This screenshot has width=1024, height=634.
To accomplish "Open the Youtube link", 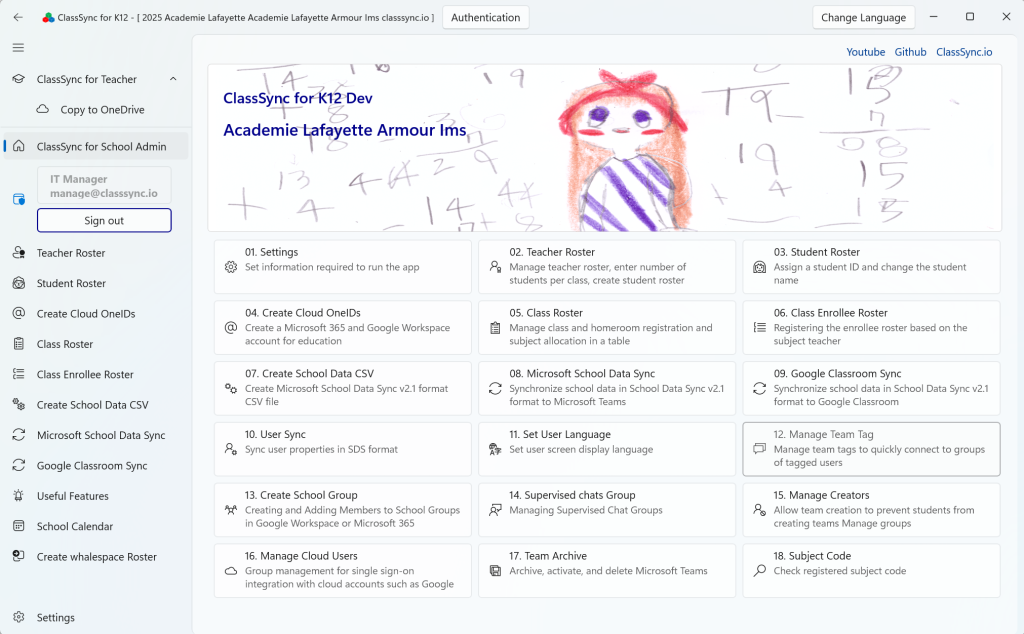I will click(x=865, y=52).
